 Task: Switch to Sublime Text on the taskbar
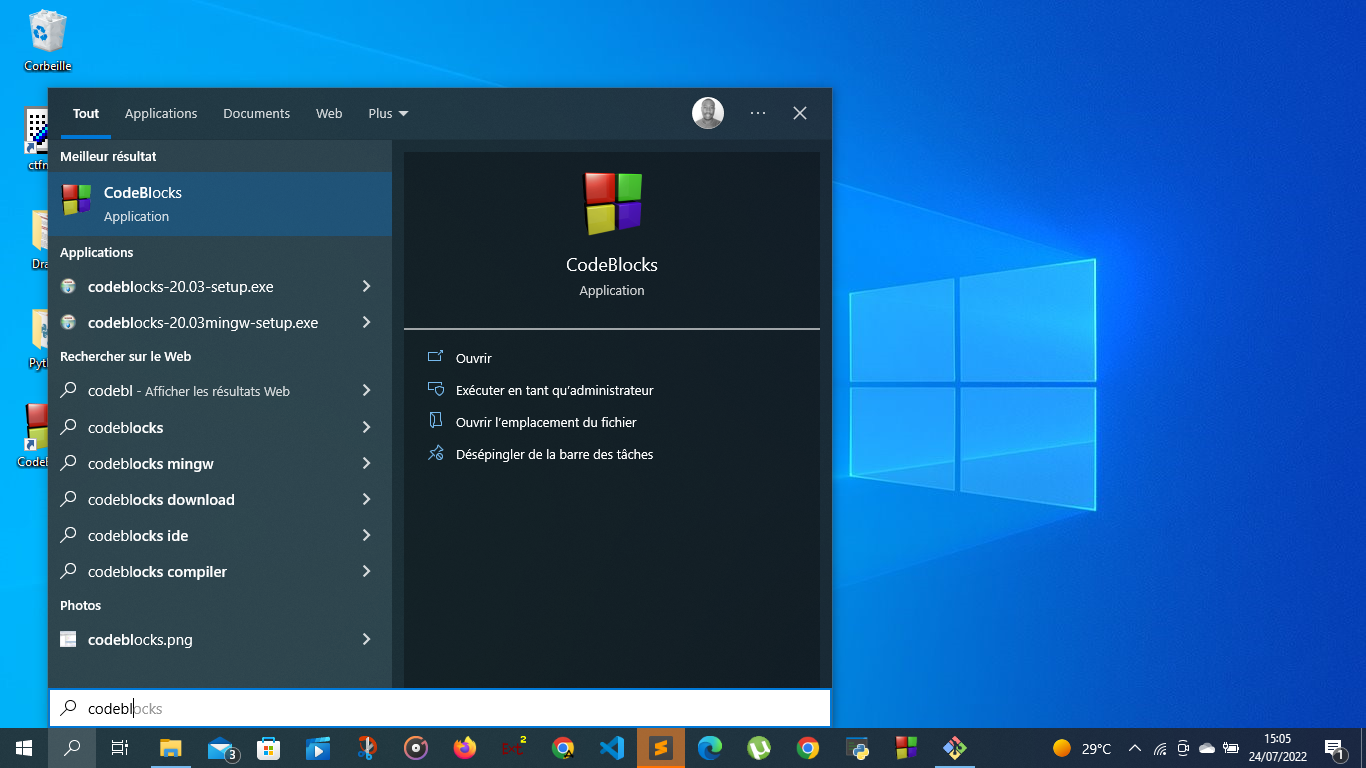point(661,748)
